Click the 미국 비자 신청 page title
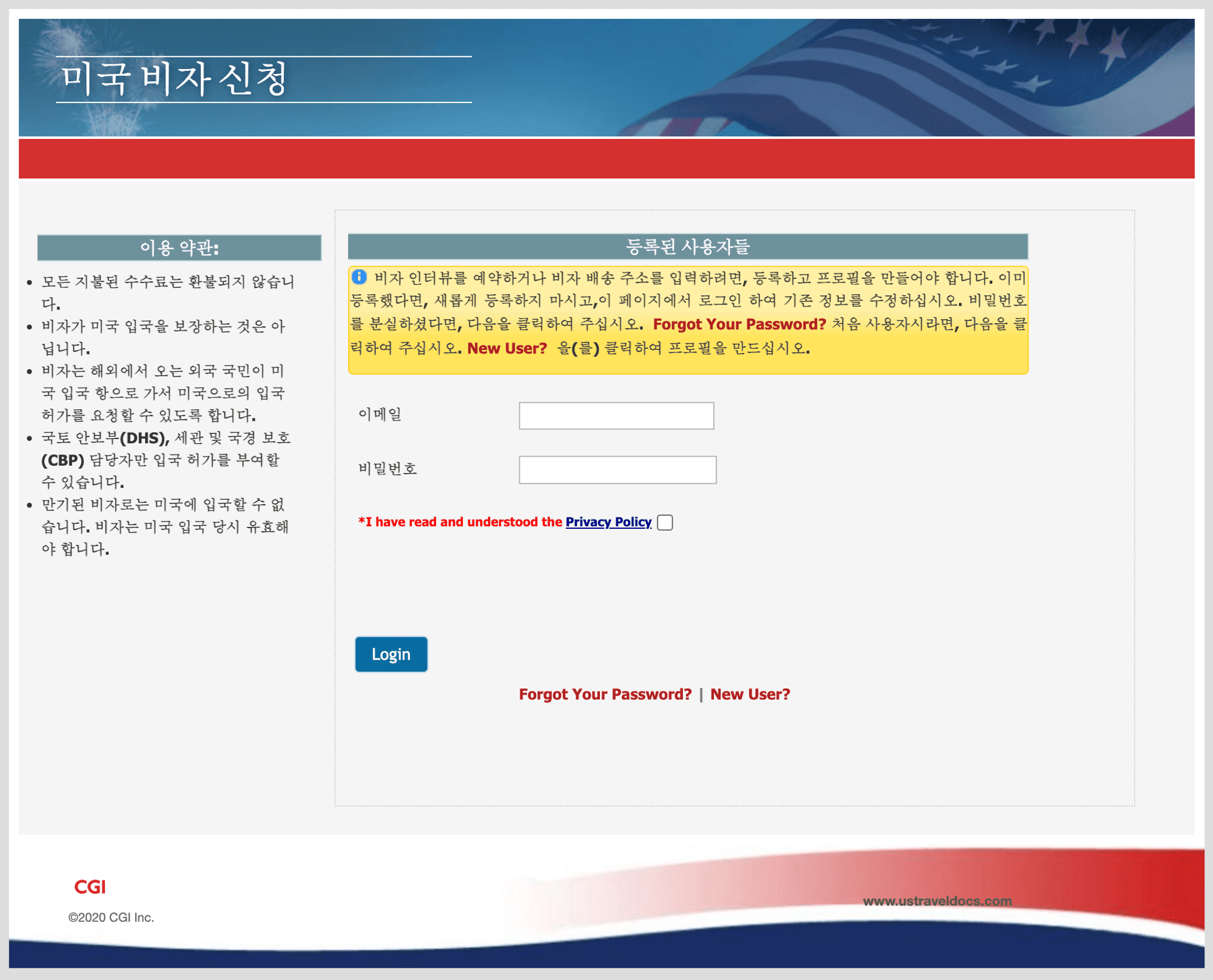Image resolution: width=1213 pixels, height=980 pixels. click(x=175, y=79)
